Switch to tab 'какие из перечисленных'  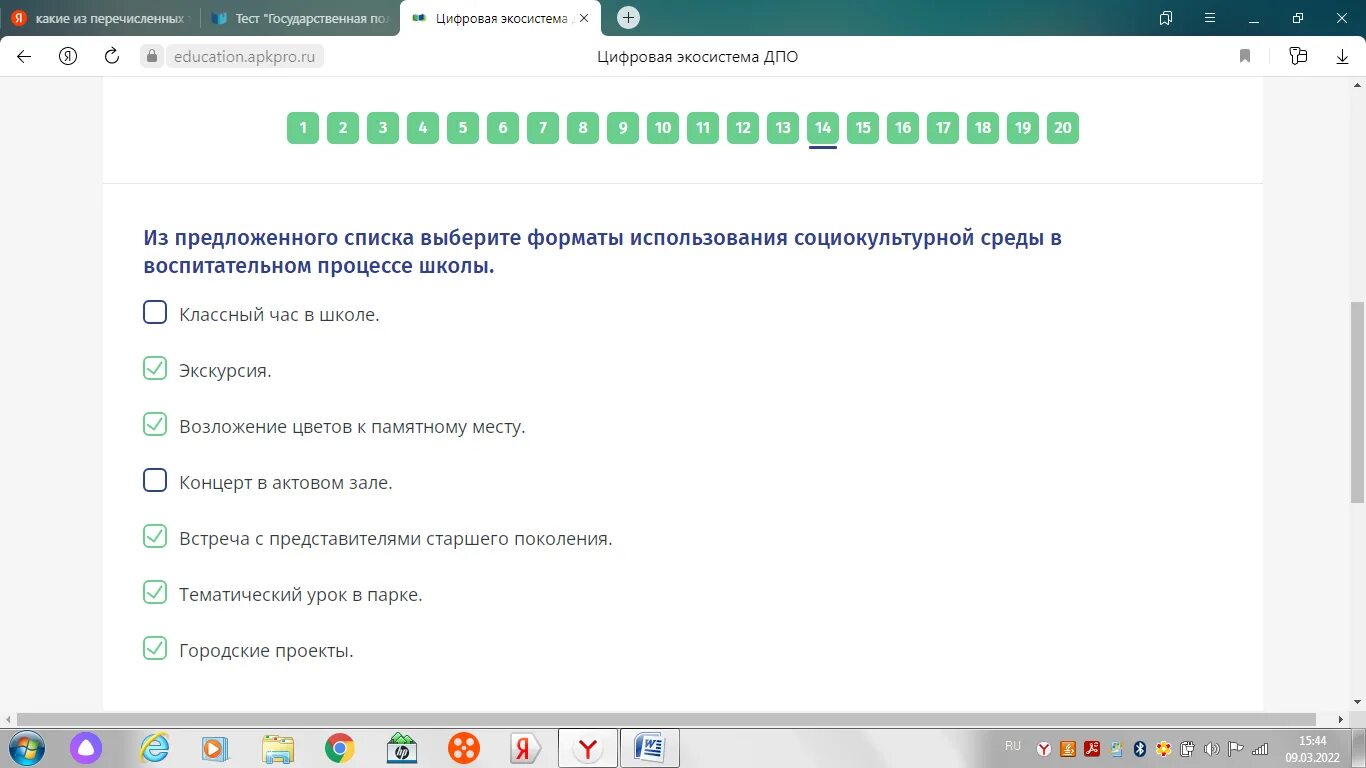[x=98, y=18]
